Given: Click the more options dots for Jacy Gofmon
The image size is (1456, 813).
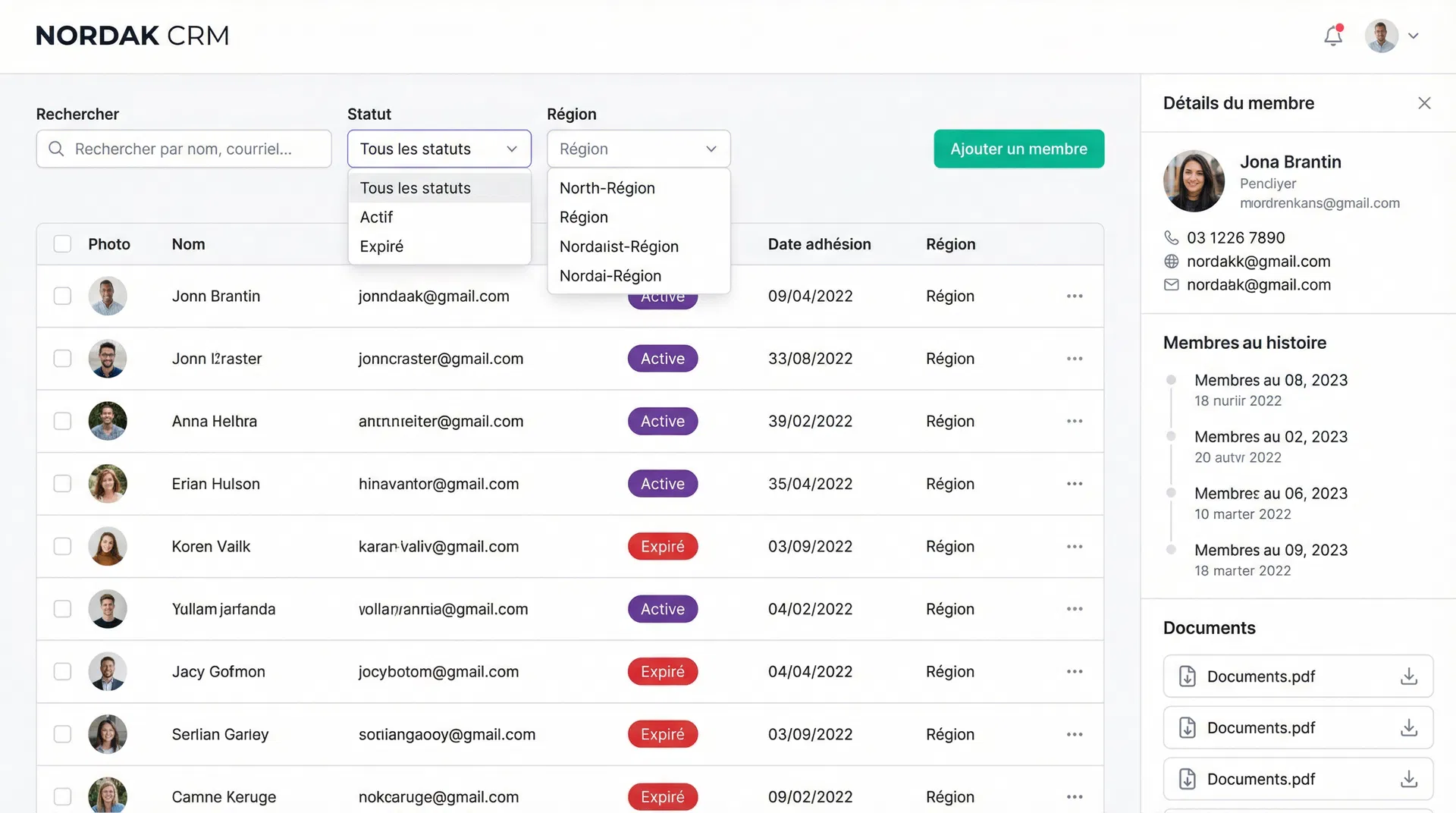Looking at the screenshot, I should coord(1074,672).
